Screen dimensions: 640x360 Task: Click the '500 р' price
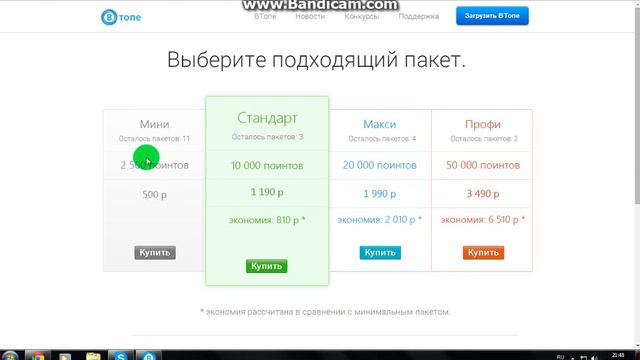tap(154, 195)
